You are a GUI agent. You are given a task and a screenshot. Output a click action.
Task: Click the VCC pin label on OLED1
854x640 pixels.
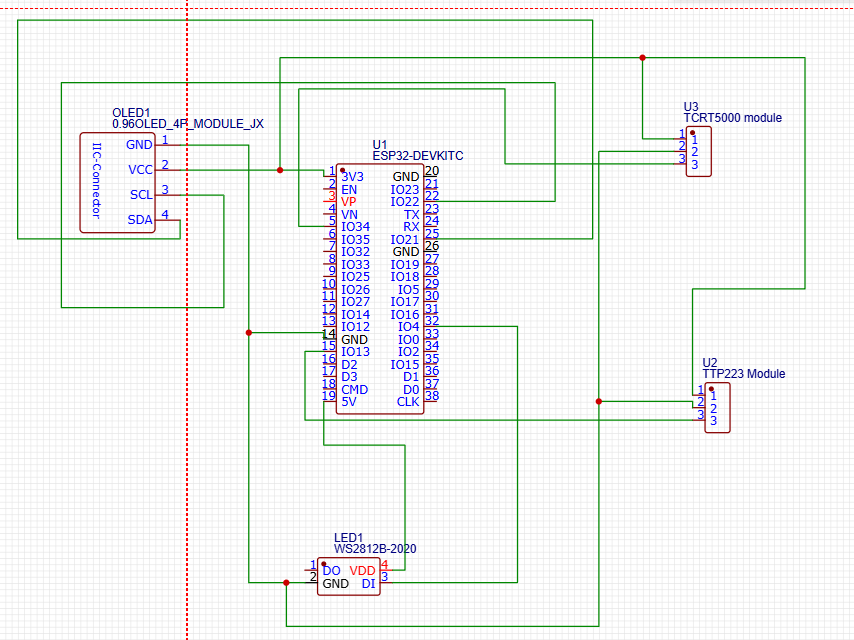click(140, 169)
